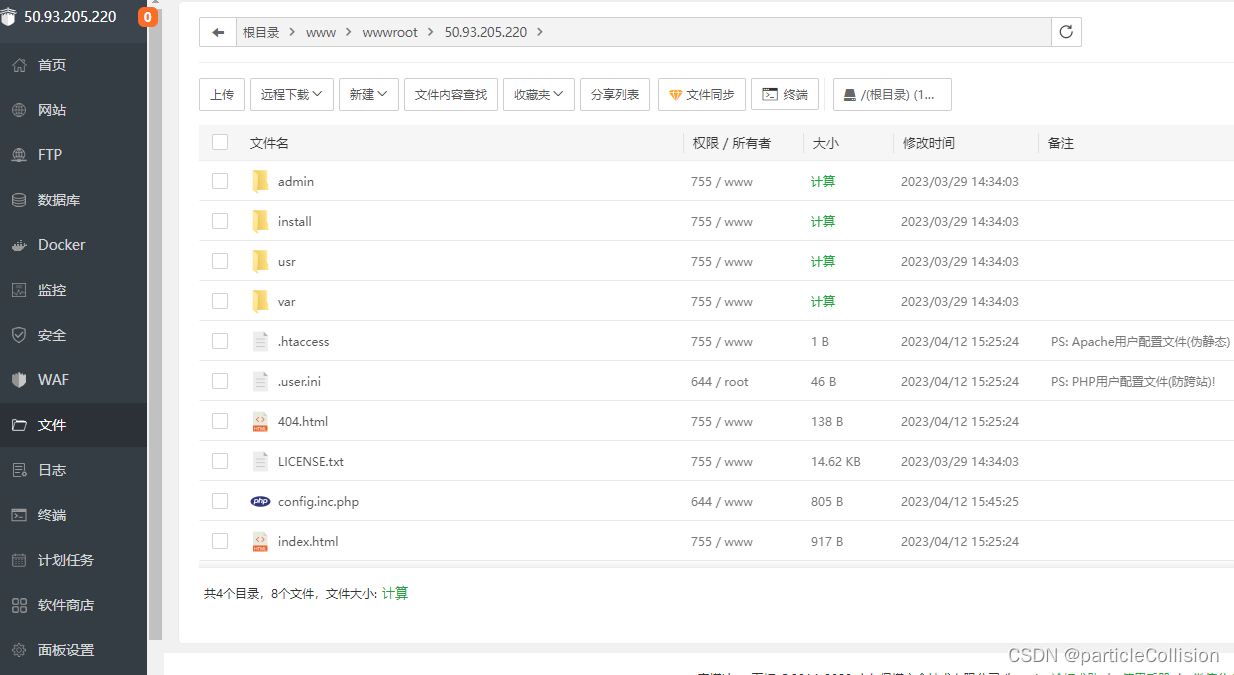This screenshot has height=675, width=1234.
Task: Go to 计划任务 in sidebar
Action: click(65, 560)
